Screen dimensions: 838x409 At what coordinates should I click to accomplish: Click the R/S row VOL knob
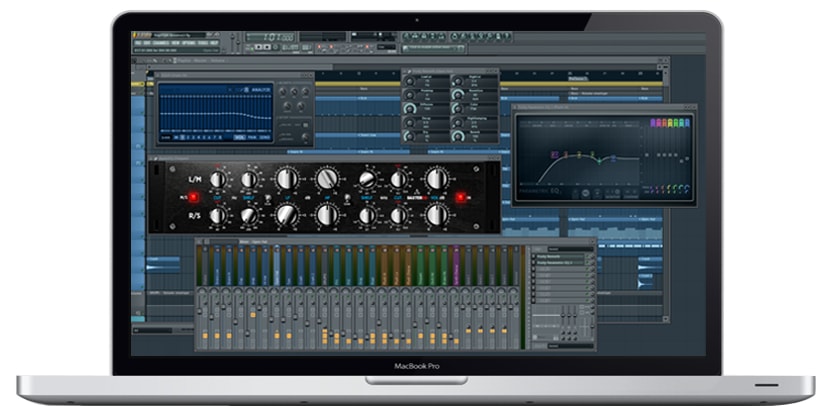pyautogui.click(x=437, y=215)
